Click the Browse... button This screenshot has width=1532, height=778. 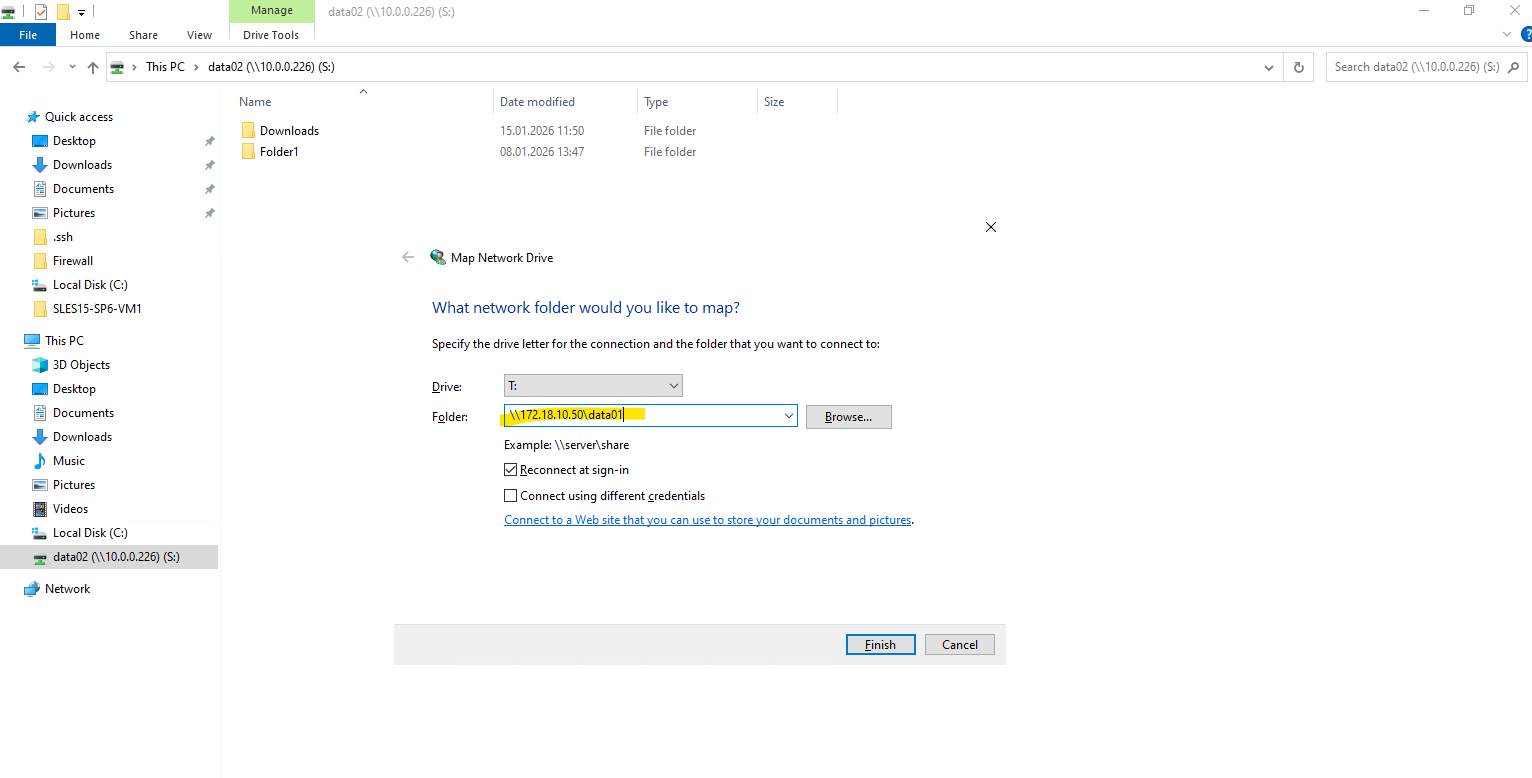pos(848,417)
